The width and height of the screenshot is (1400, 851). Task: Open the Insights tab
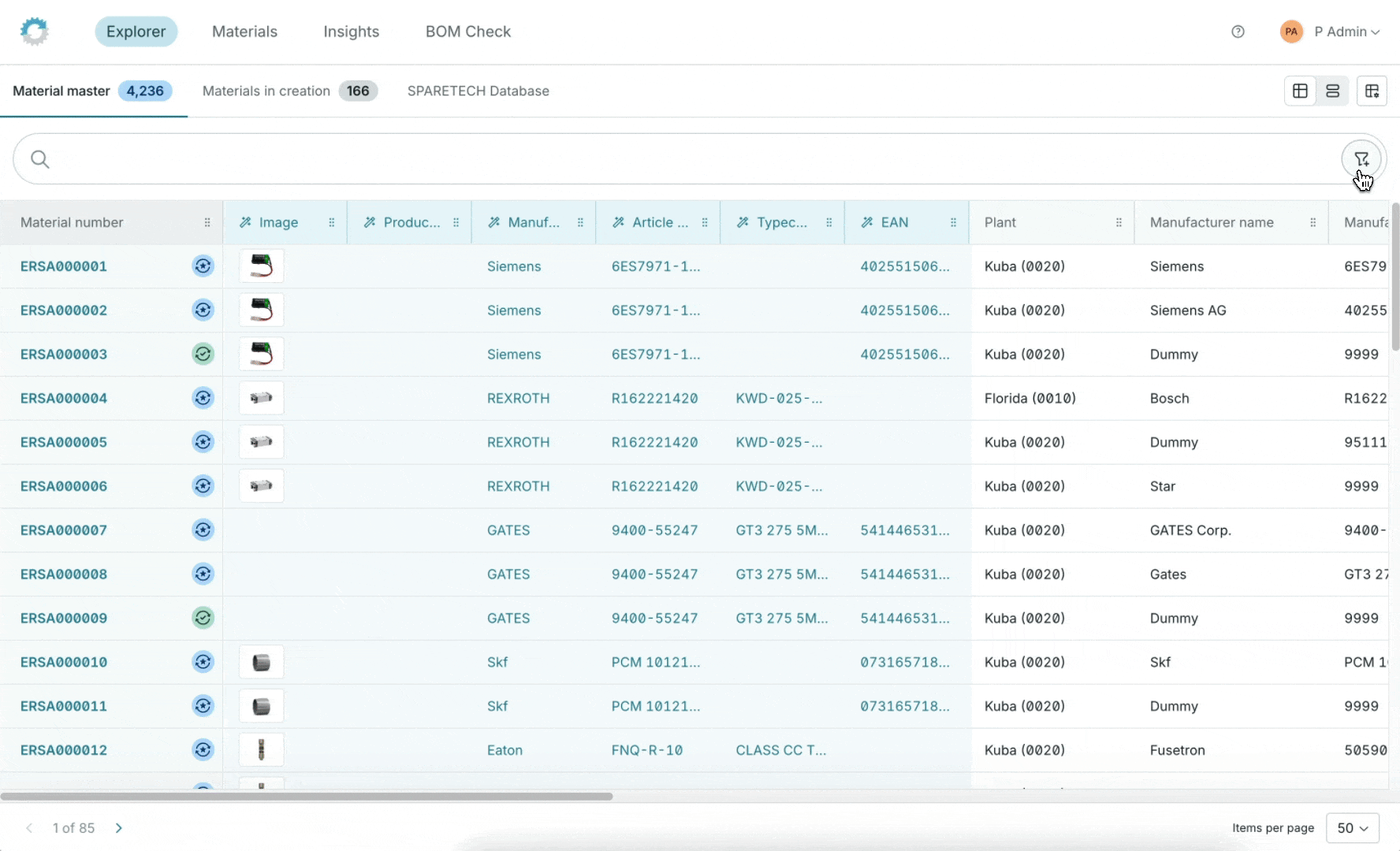351,32
